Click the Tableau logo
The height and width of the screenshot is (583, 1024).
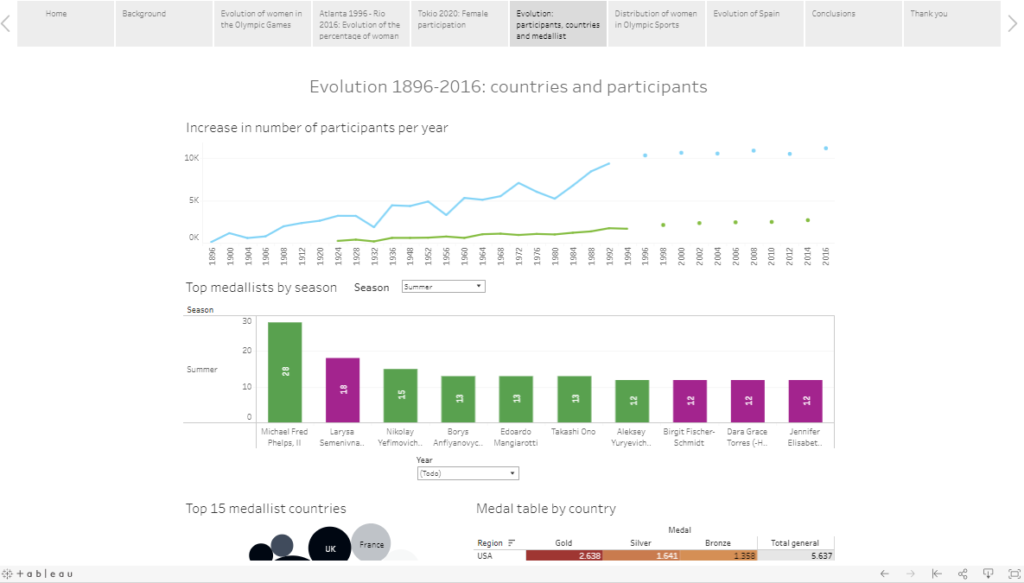pos(38,574)
